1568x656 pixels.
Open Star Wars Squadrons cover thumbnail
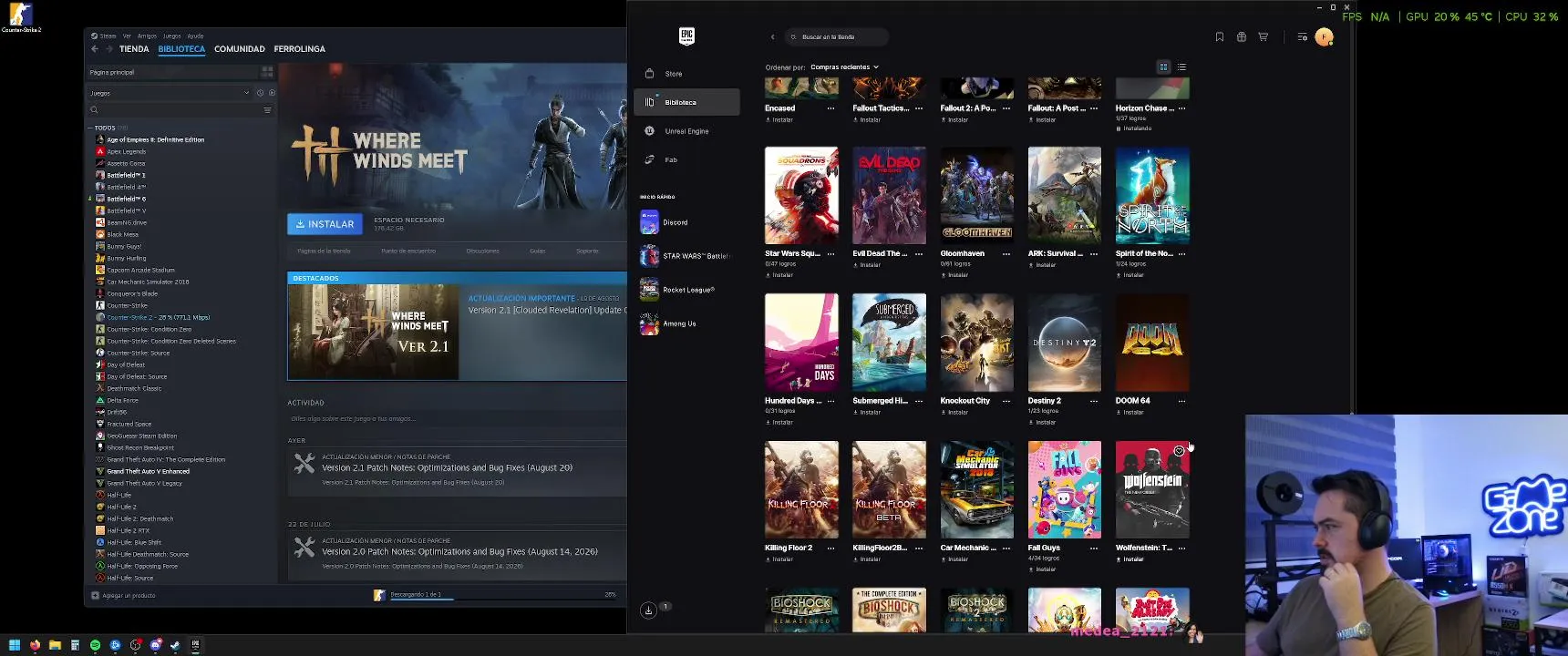click(x=801, y=196)
